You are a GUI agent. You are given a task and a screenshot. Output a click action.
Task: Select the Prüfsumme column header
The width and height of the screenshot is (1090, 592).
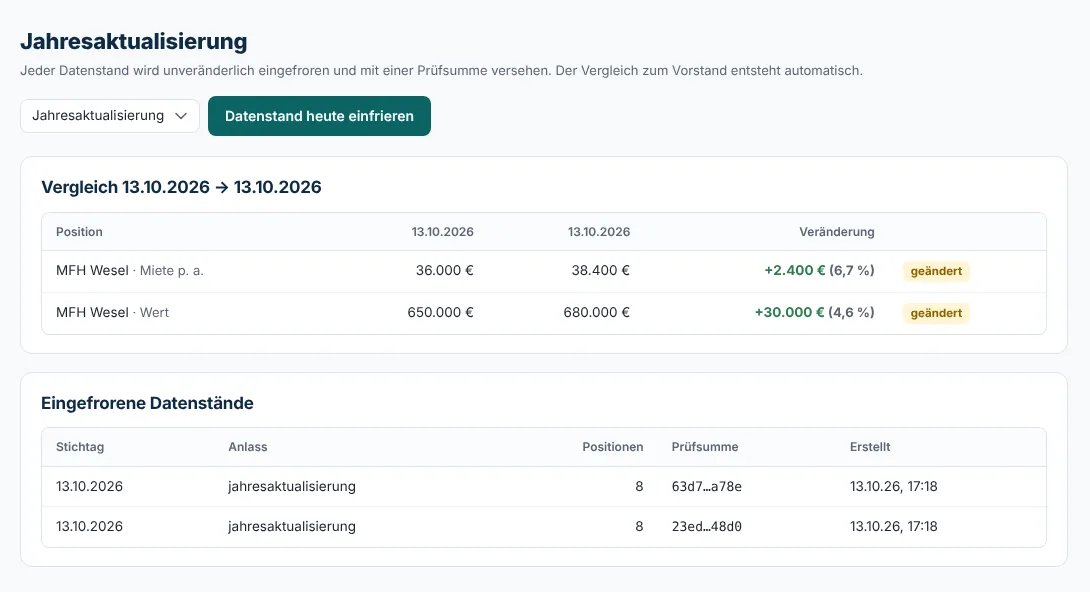tap(705, 447)
